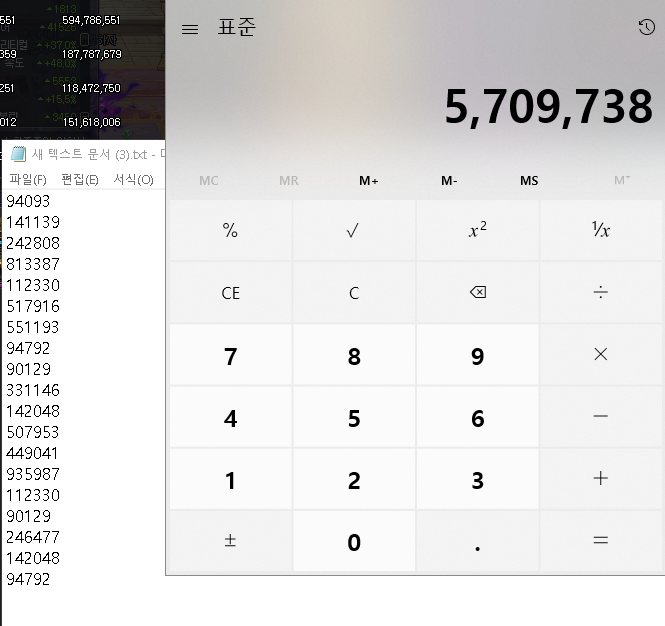Screen dimensions: 665x626
Task: Click the MC memory clear button
Action: point(209,181)
